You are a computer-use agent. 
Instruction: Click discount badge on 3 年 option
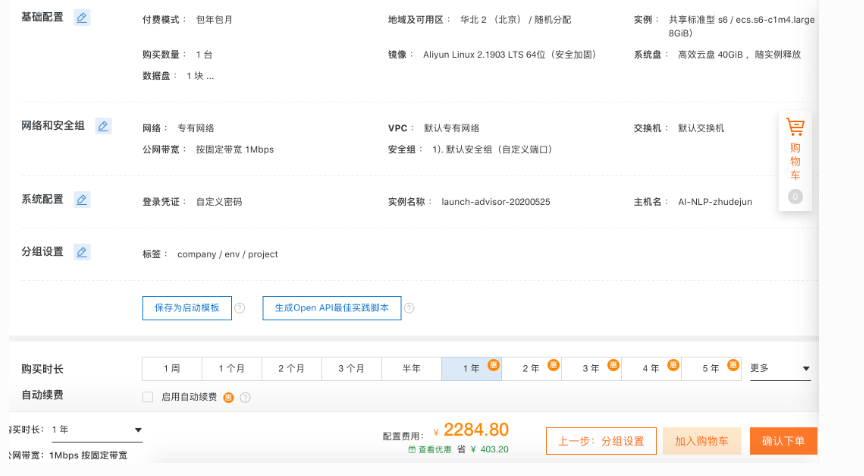pos(613,365)
